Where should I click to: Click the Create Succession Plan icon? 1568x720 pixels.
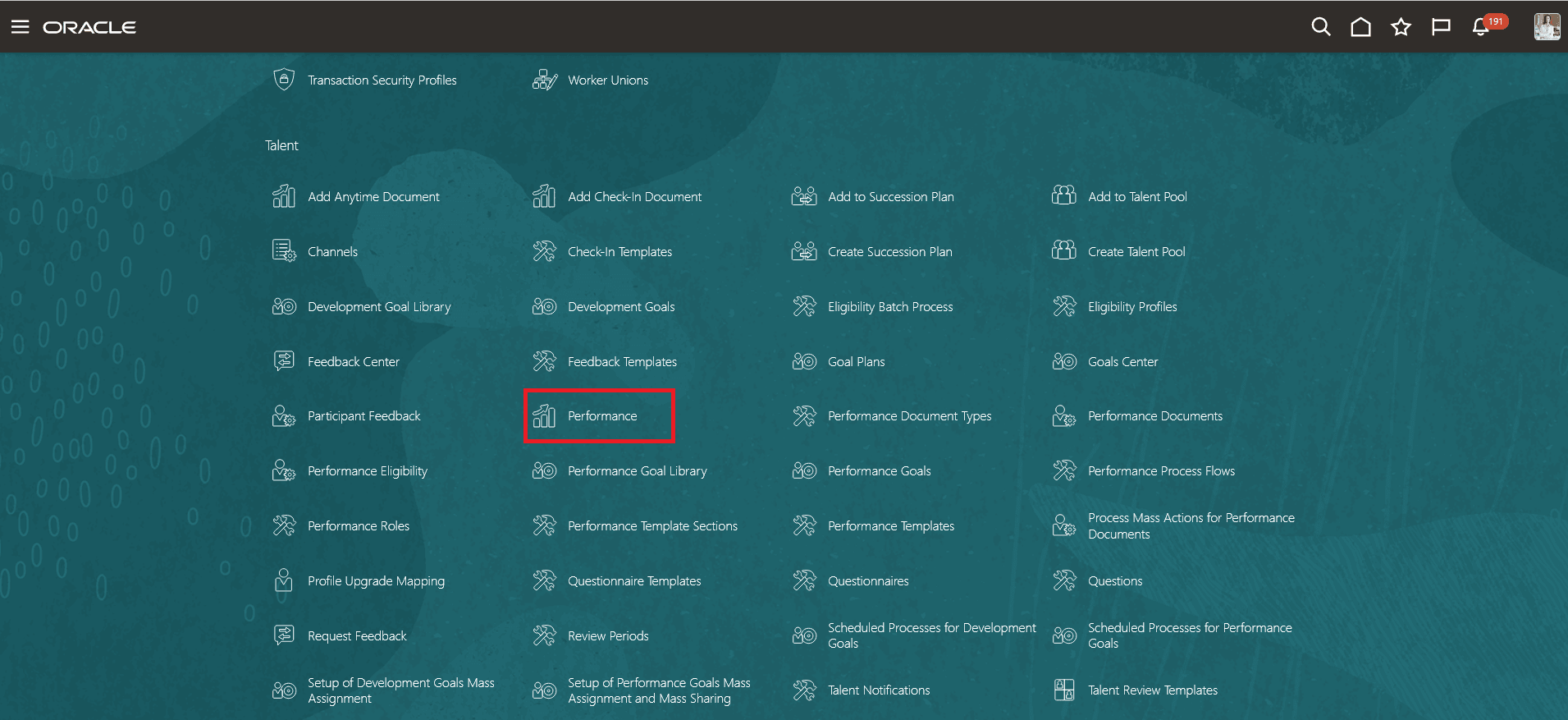(x=804, y=251)
